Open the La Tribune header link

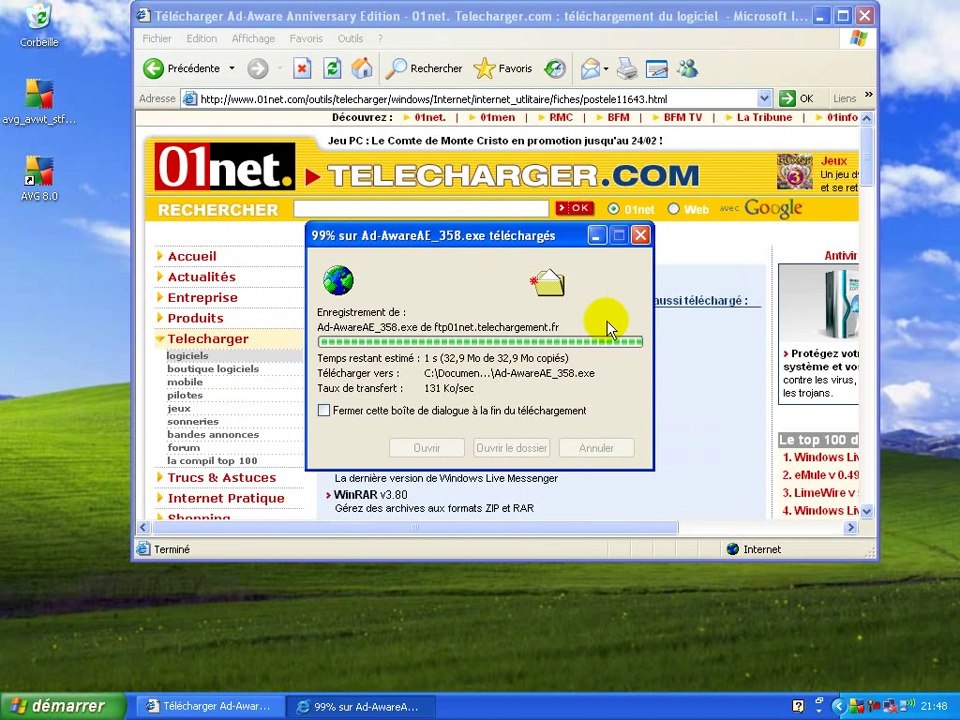tap(764, 117)
